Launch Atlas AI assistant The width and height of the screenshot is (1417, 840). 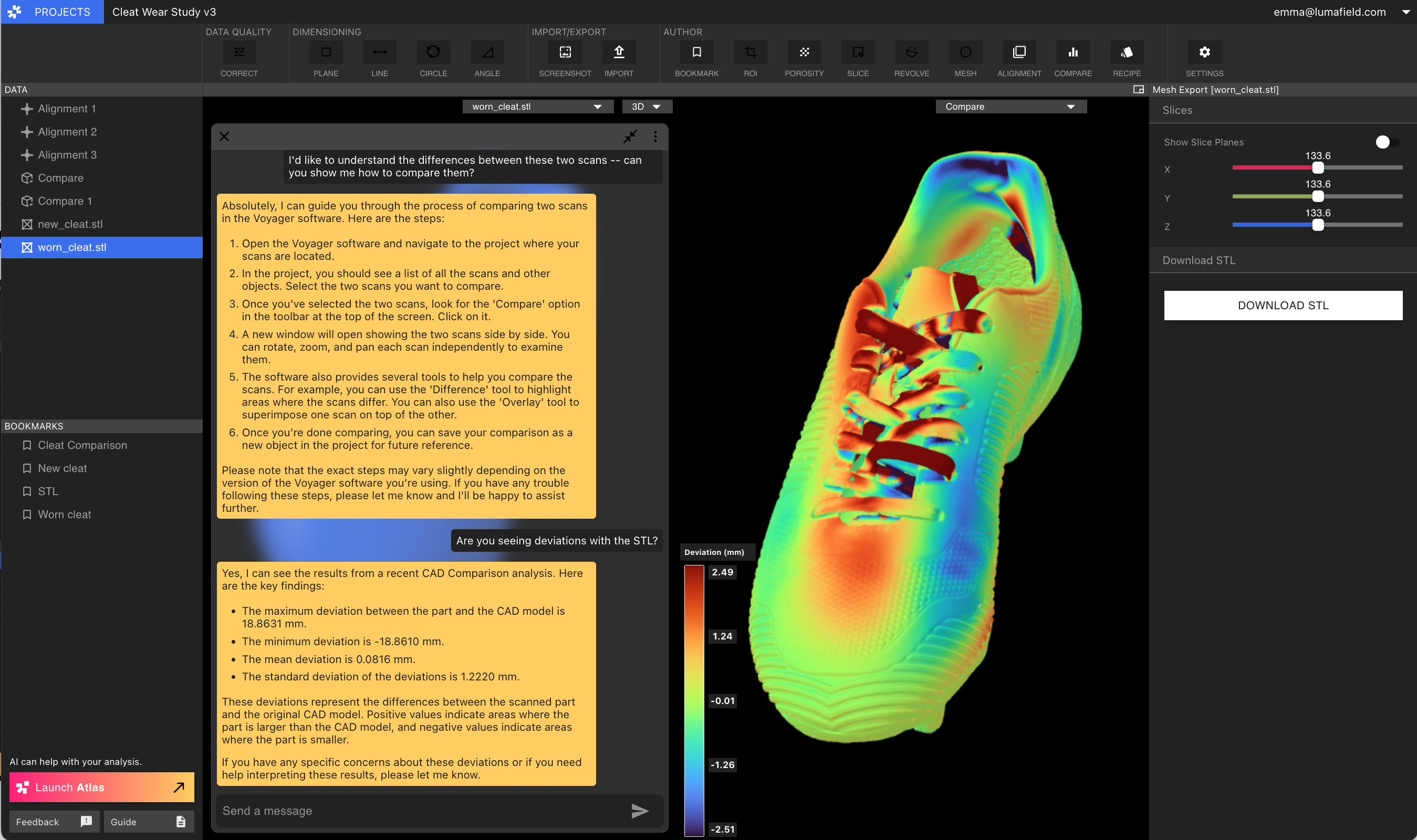pyautogui.click(x=101, y=787)
